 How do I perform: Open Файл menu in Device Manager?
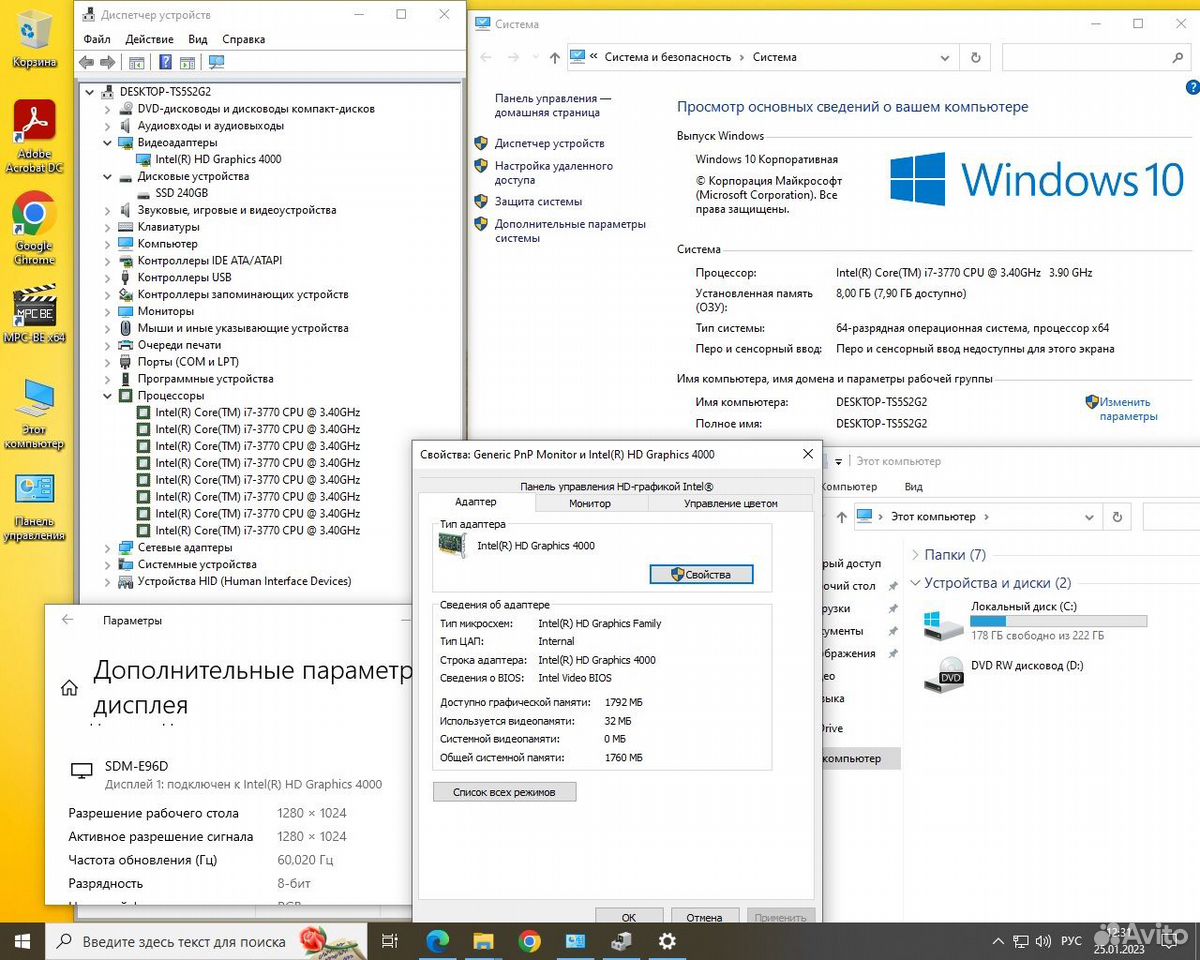(97, 39)
